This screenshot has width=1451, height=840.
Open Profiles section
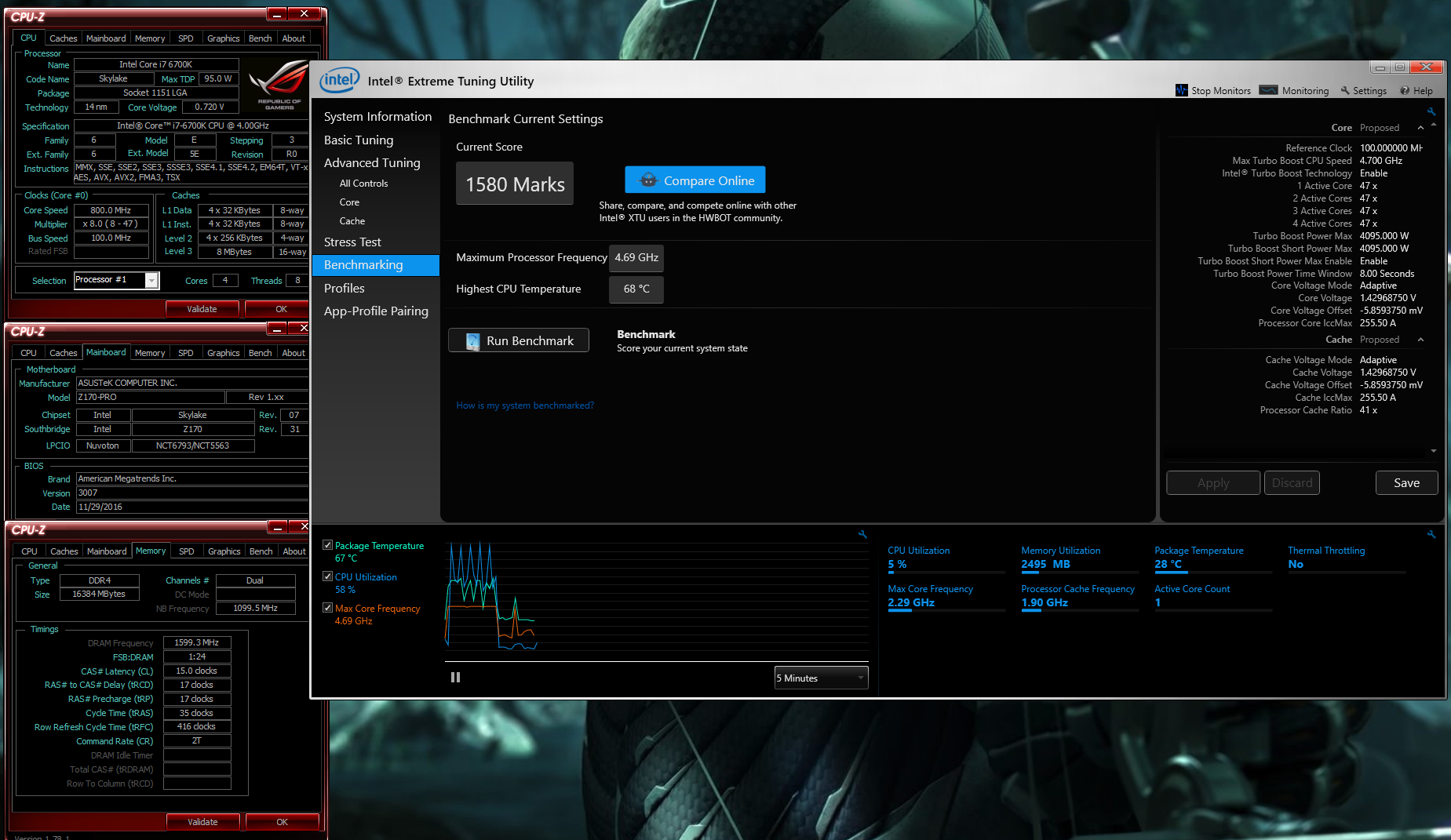pos(344,289)
